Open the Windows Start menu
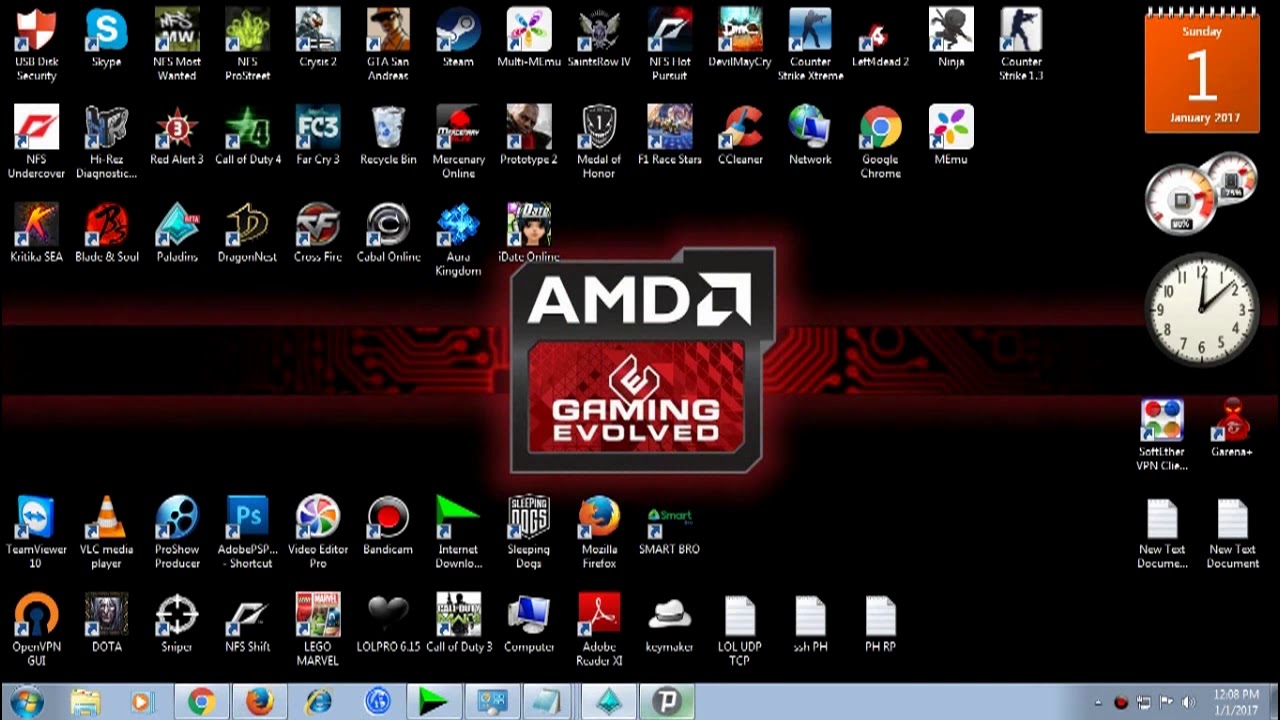 coord(26,702)
